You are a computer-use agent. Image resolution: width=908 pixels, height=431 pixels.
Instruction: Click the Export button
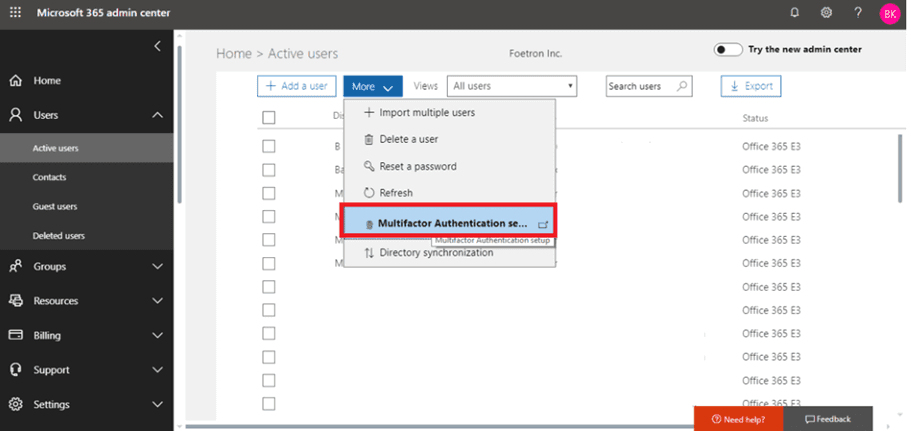[x=751, y=86]
